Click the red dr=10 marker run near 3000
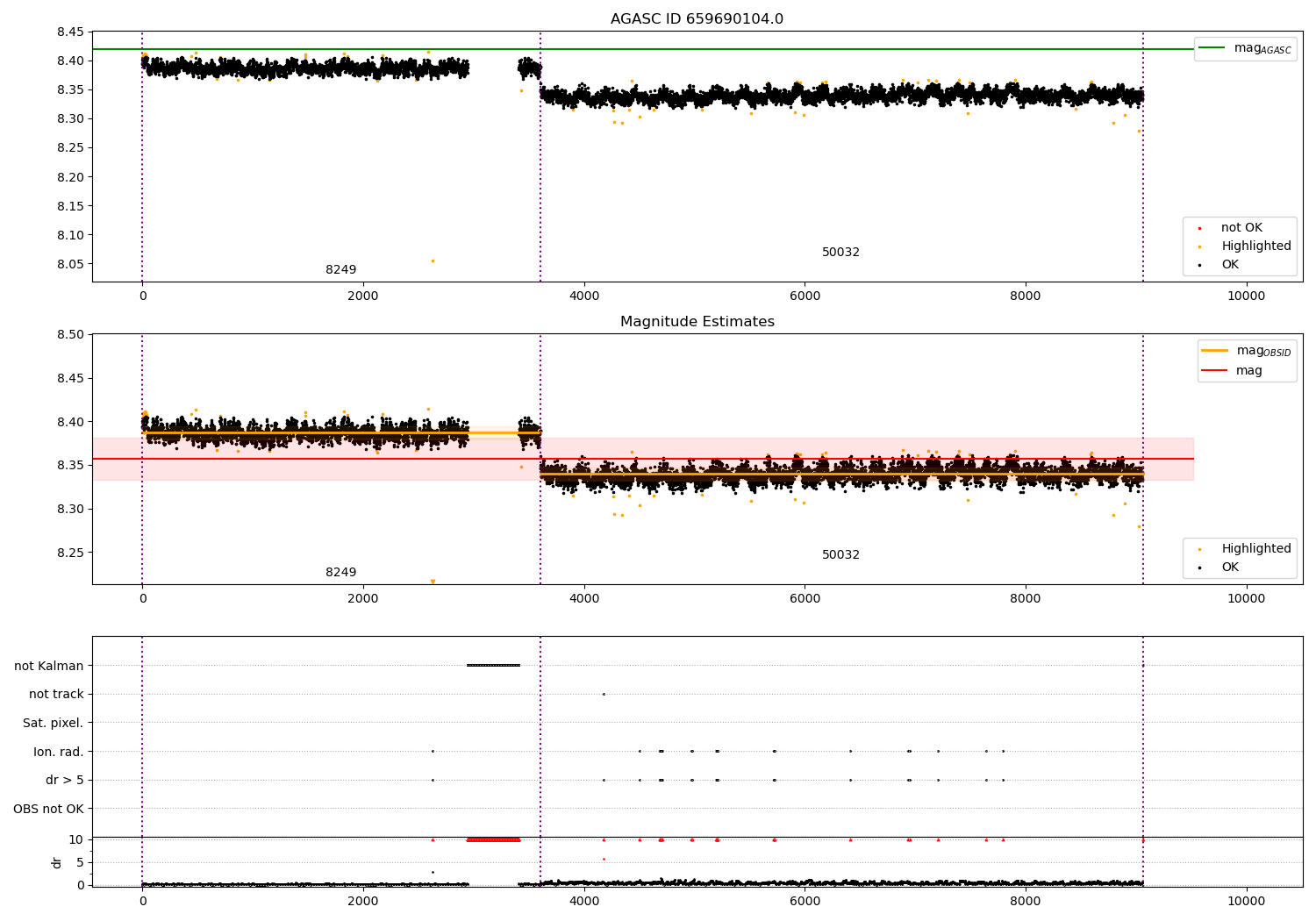 (x=494, y=839)
